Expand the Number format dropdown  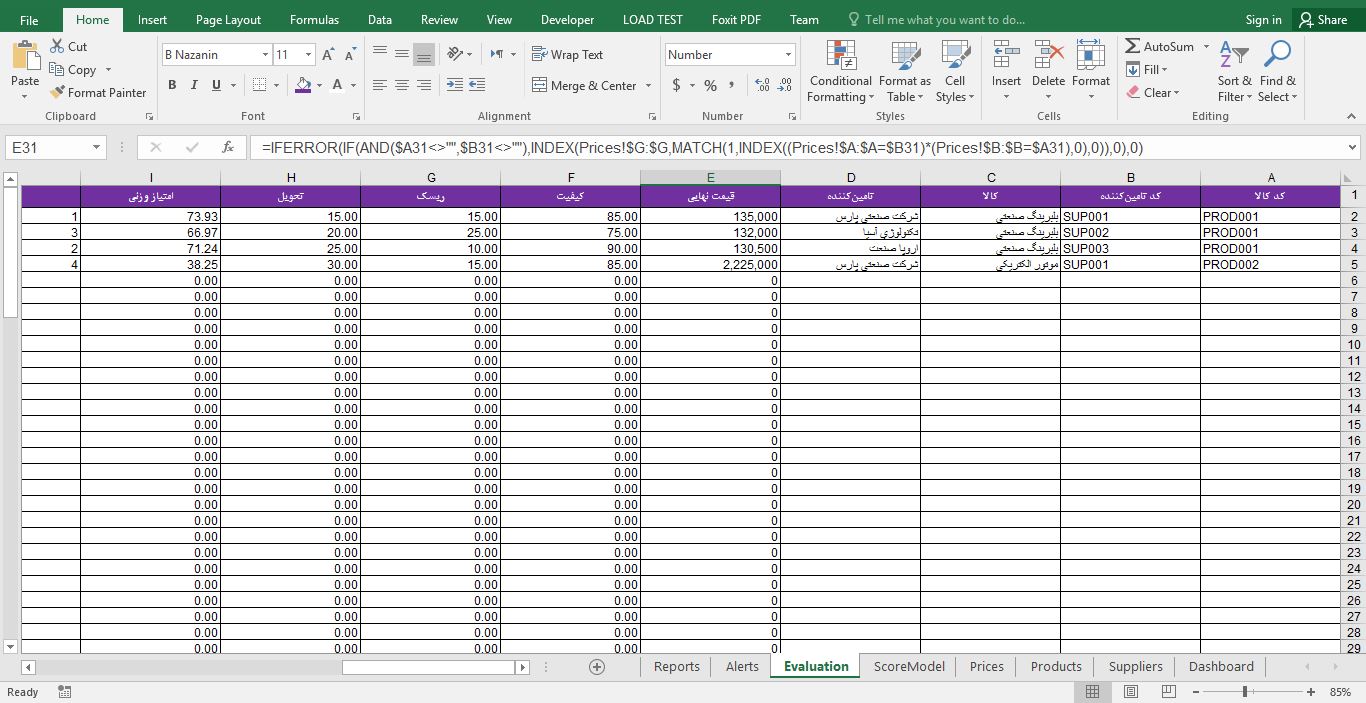point(788,55)
